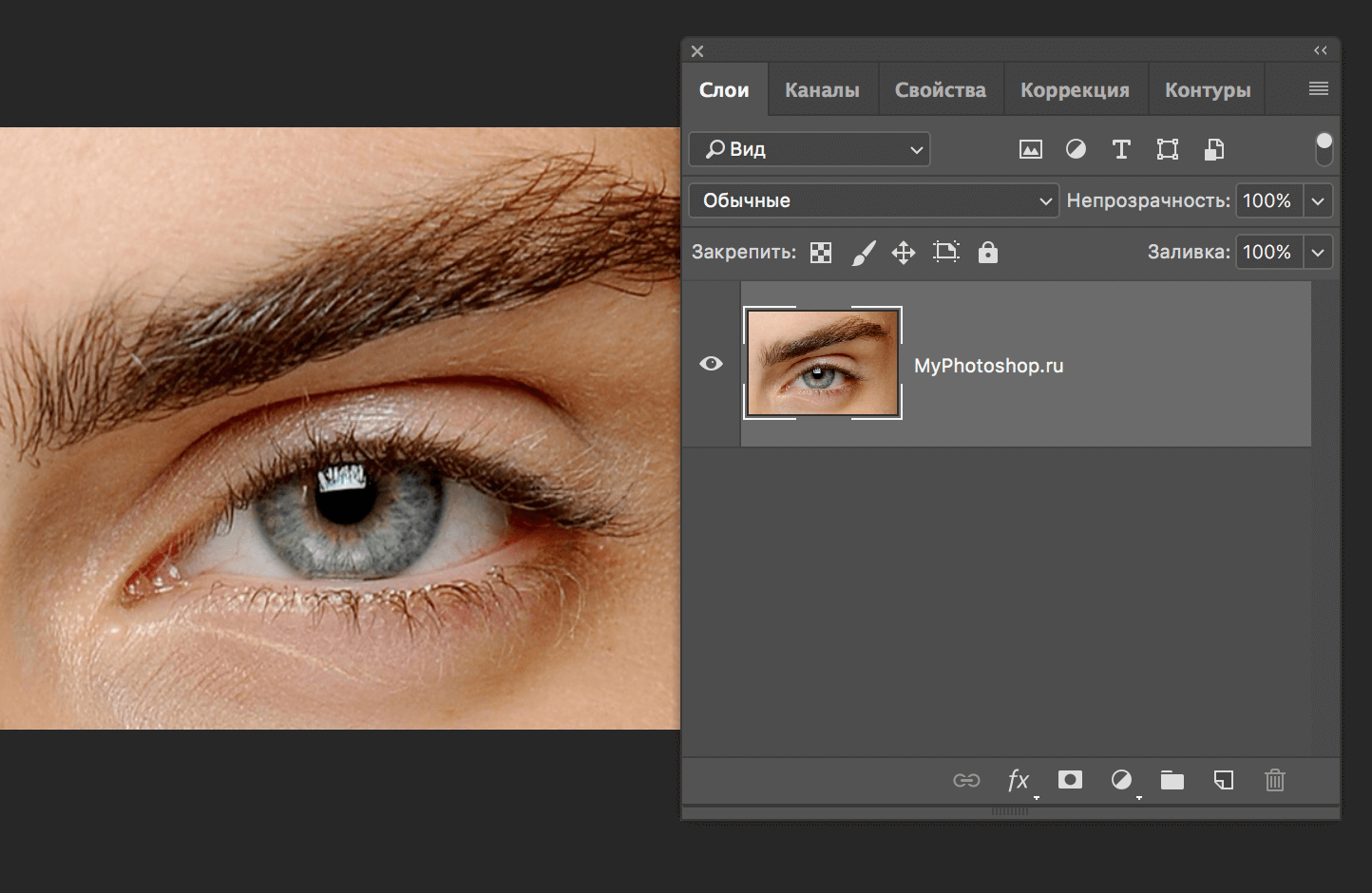Toggle the layer filtering switch
Image resolution: width=1372 pixels, height=893 pixels.
pos(1324,148)
